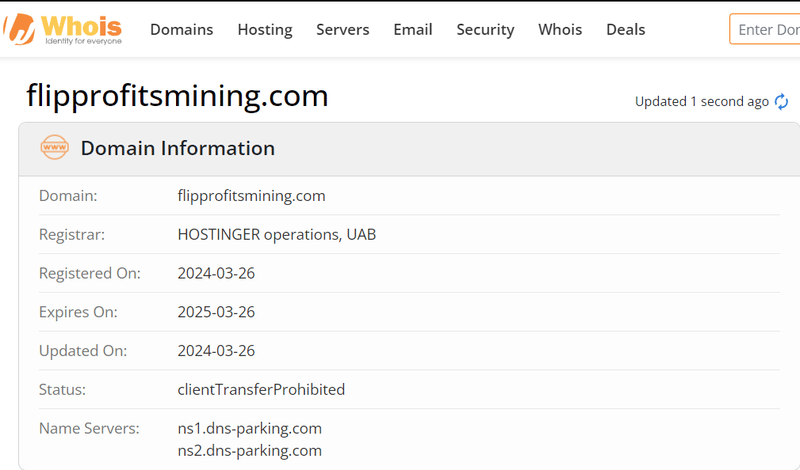Click the flipprofitsmining.com page heading
Viewport: 800px width, 470px height.
(x=177, y=95)
